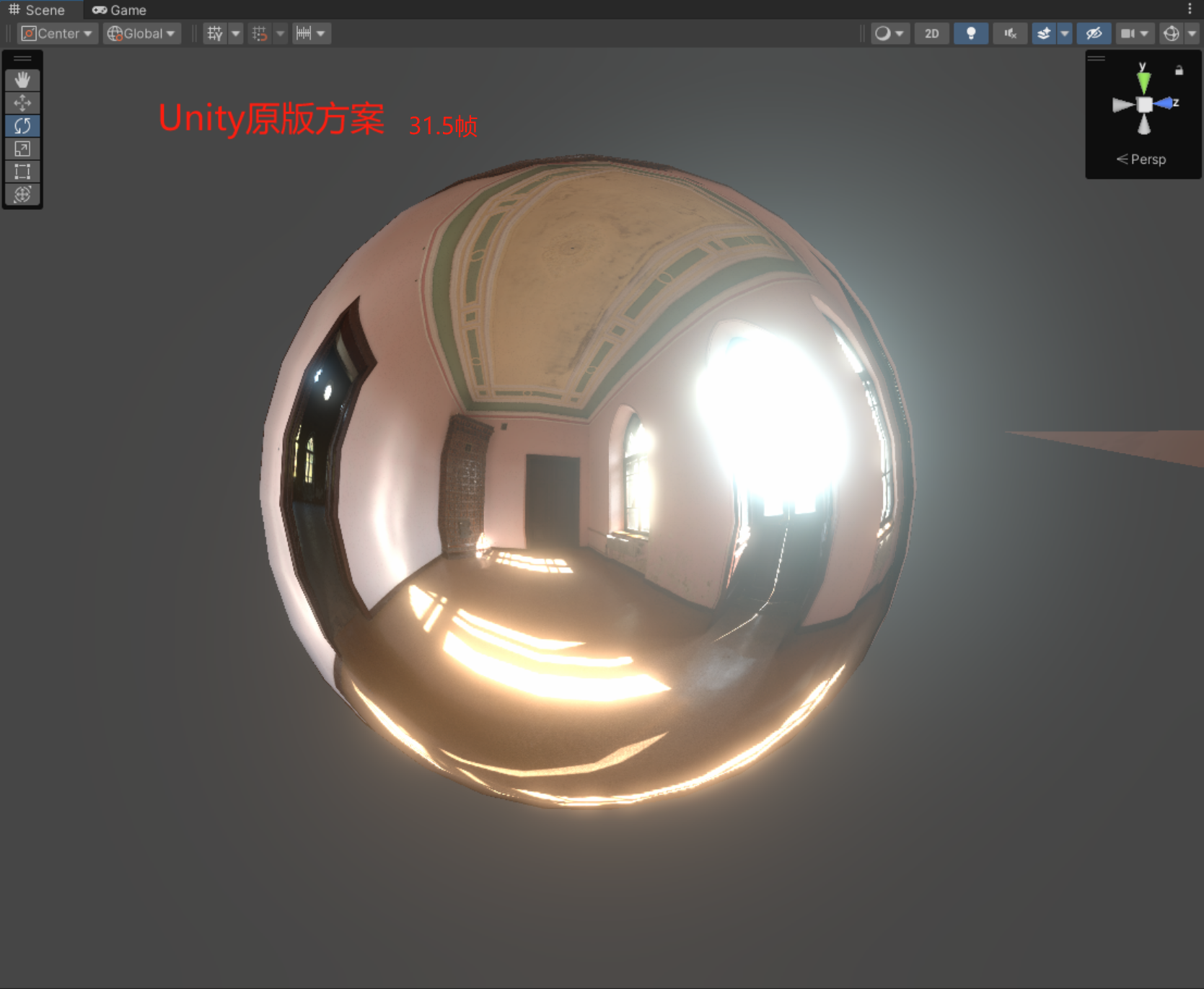Click Persp to toggle projection mode
The image size is (1204, 989).
(x=1142, y=159)
